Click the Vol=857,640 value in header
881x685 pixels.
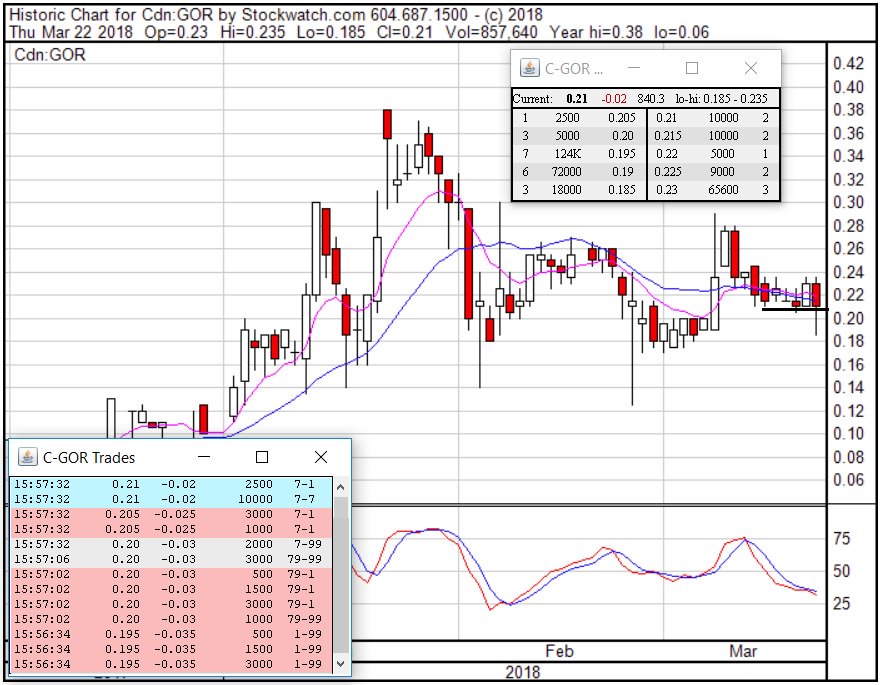492,32
